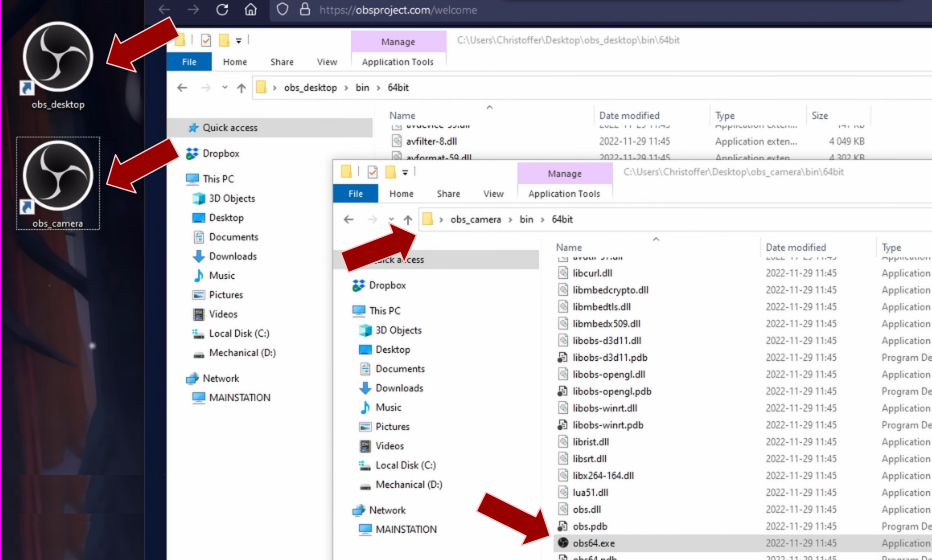Viewport: 932px width, 560px height.
Task: Sort files by Date modified column
Action: click(795, 247)
